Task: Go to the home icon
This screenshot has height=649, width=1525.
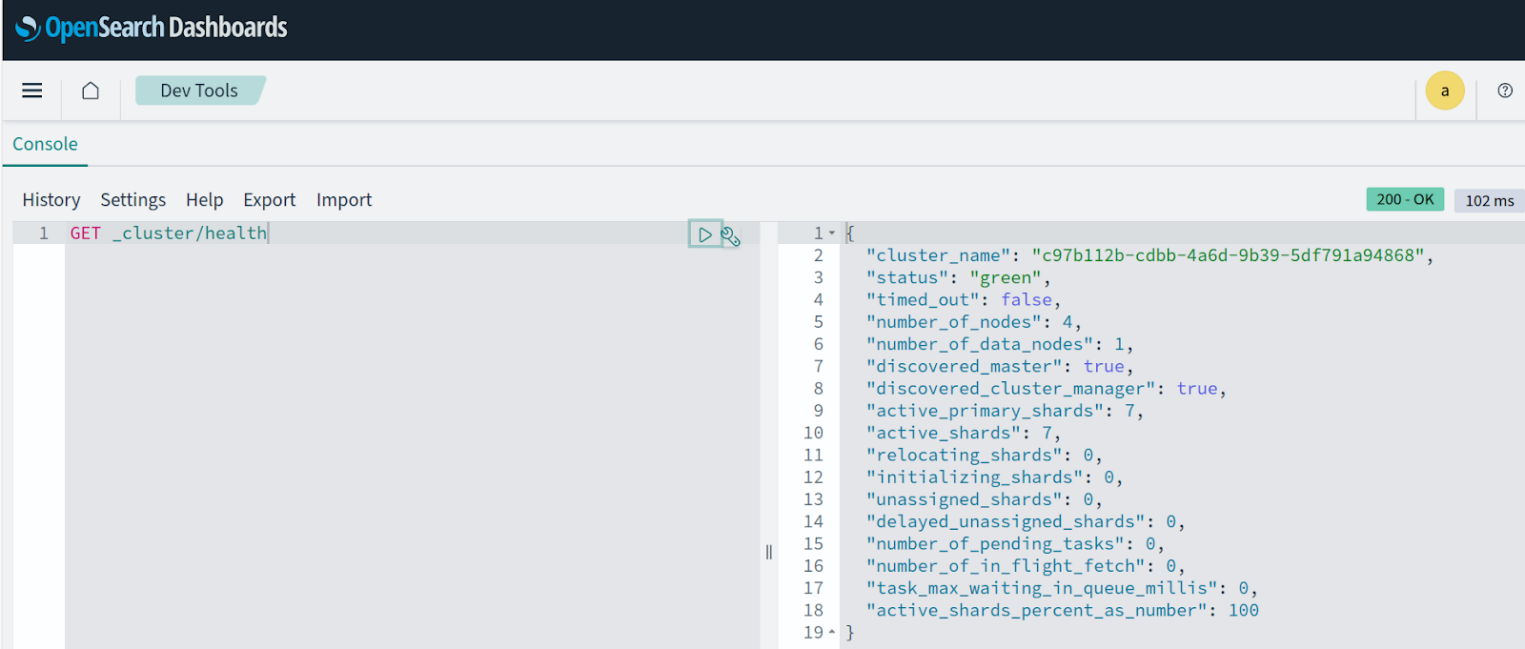Action: point(90,91)
